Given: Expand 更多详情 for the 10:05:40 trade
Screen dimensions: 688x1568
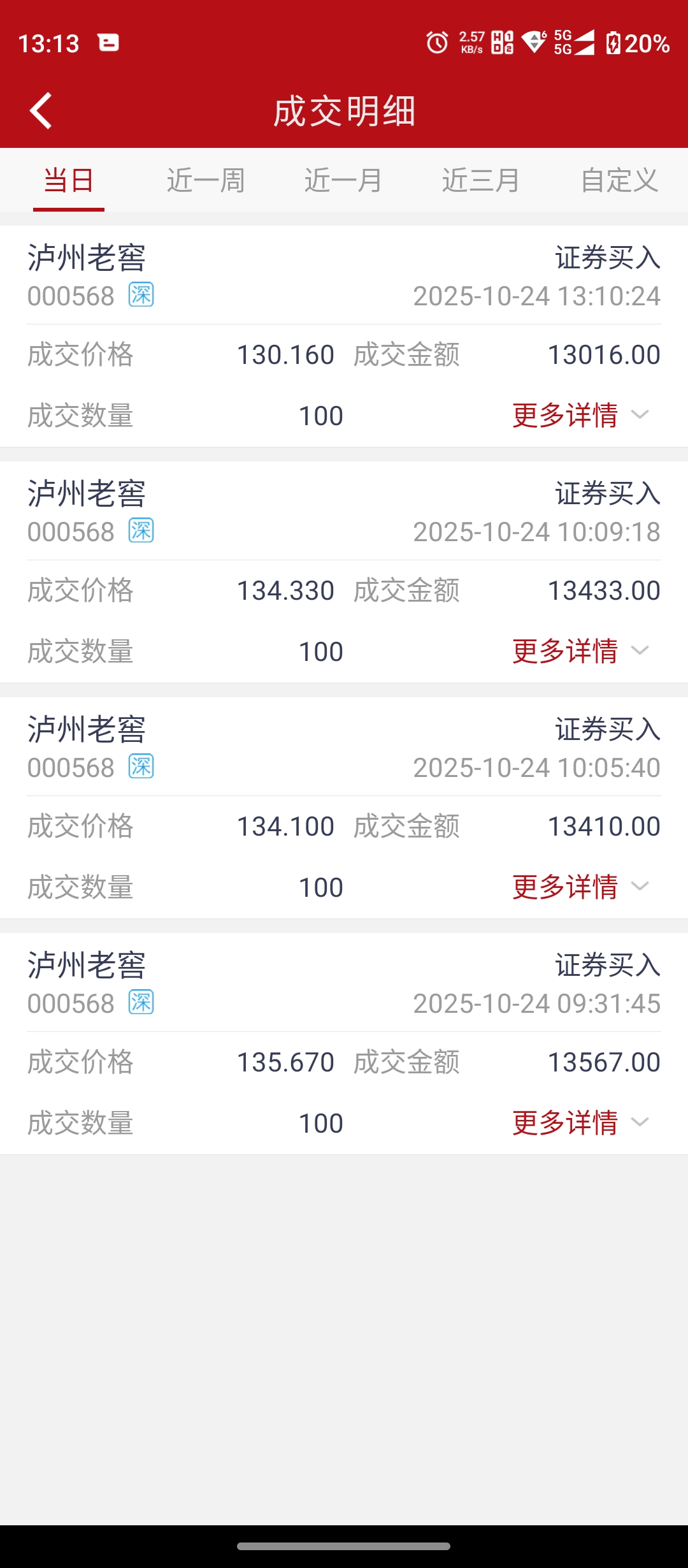Looking at the screenshot, I should pos(580,887).
